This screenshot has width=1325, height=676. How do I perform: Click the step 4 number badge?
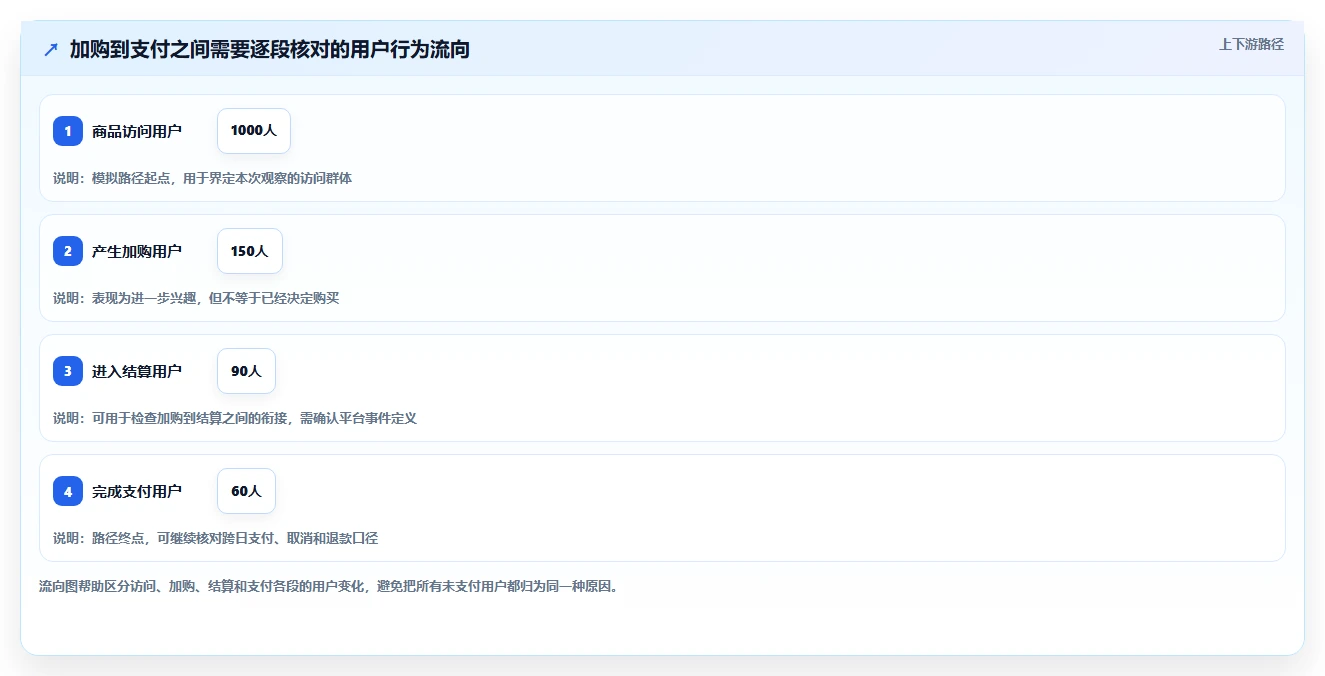(x=68, y=491)
